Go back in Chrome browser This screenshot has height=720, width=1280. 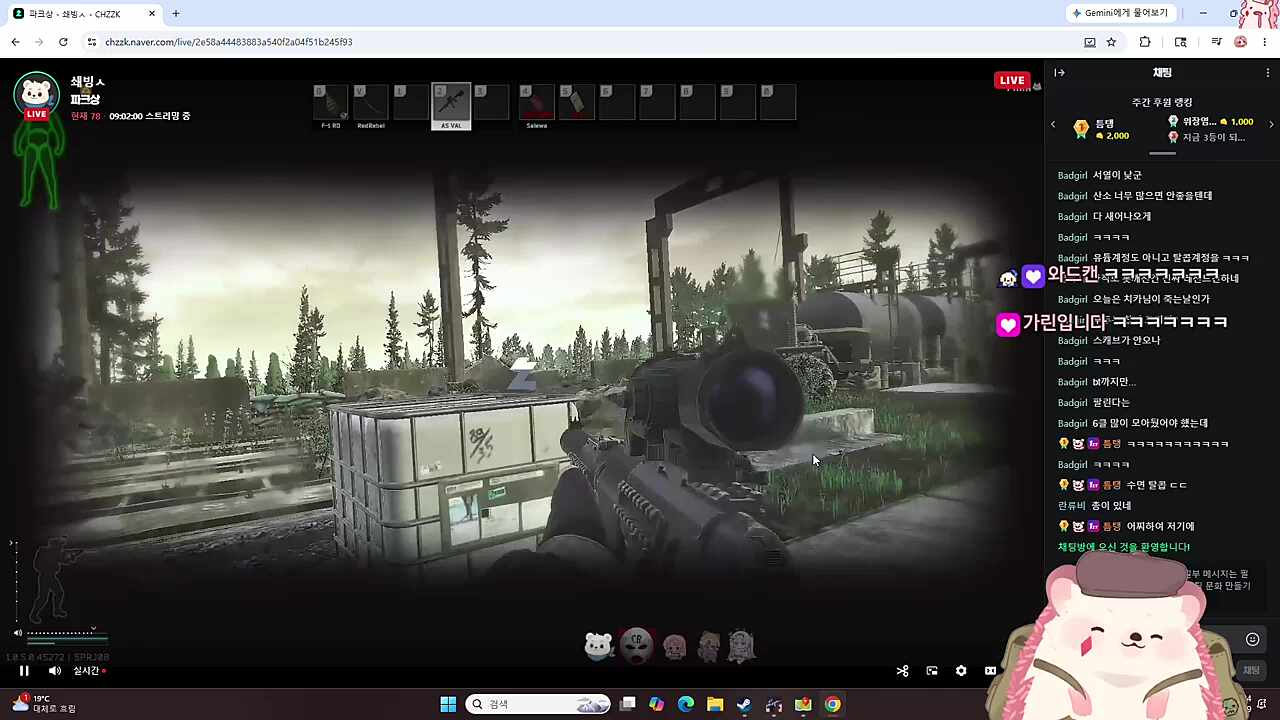click(x=15, y=42)
